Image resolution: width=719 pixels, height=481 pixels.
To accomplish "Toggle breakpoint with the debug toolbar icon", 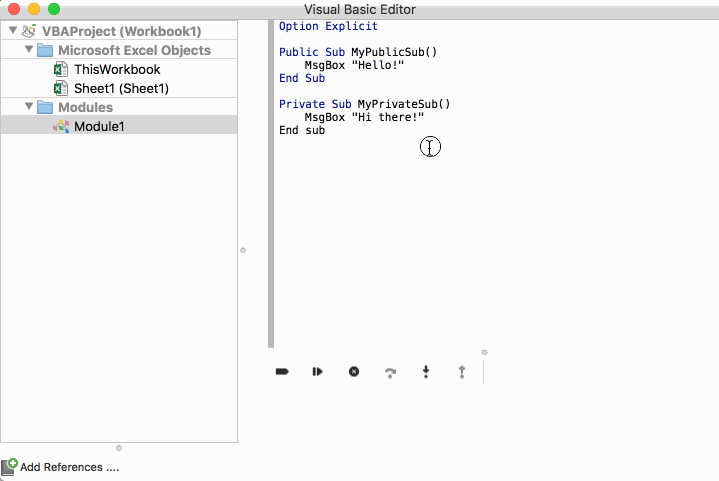I will (x=282, y=371).
